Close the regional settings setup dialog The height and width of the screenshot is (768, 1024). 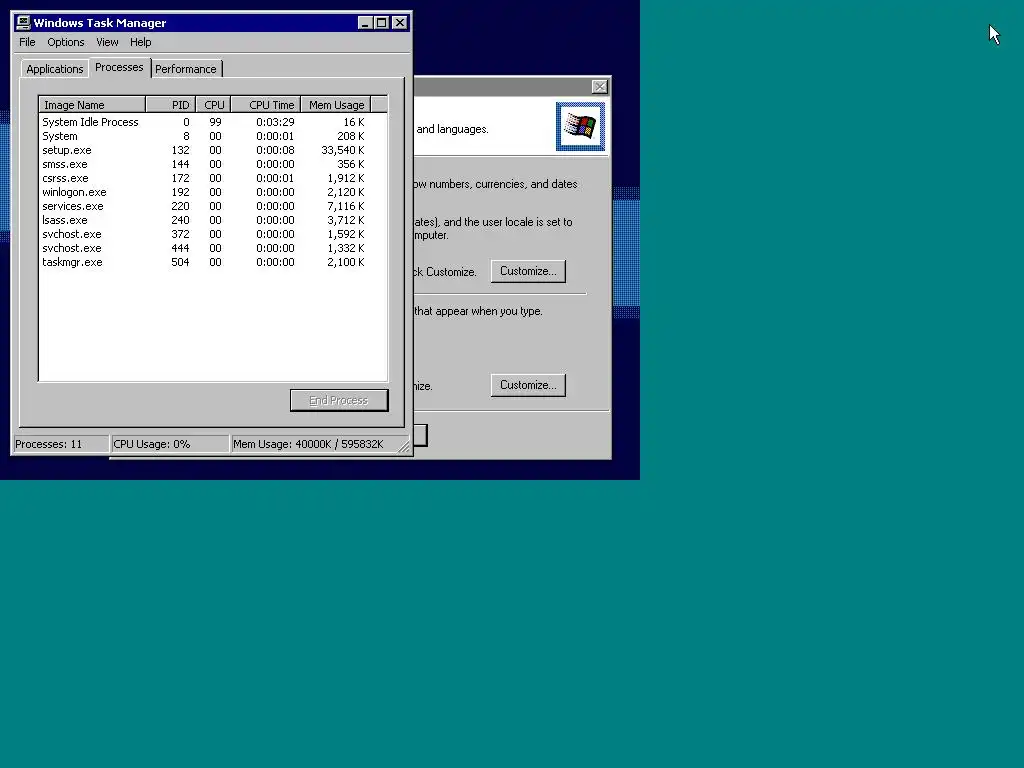(600, 87)
